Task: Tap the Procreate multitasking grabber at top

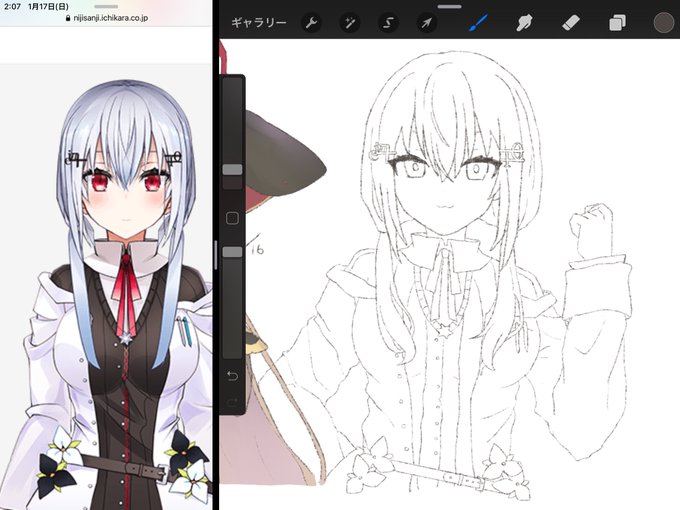Action: 449,7
